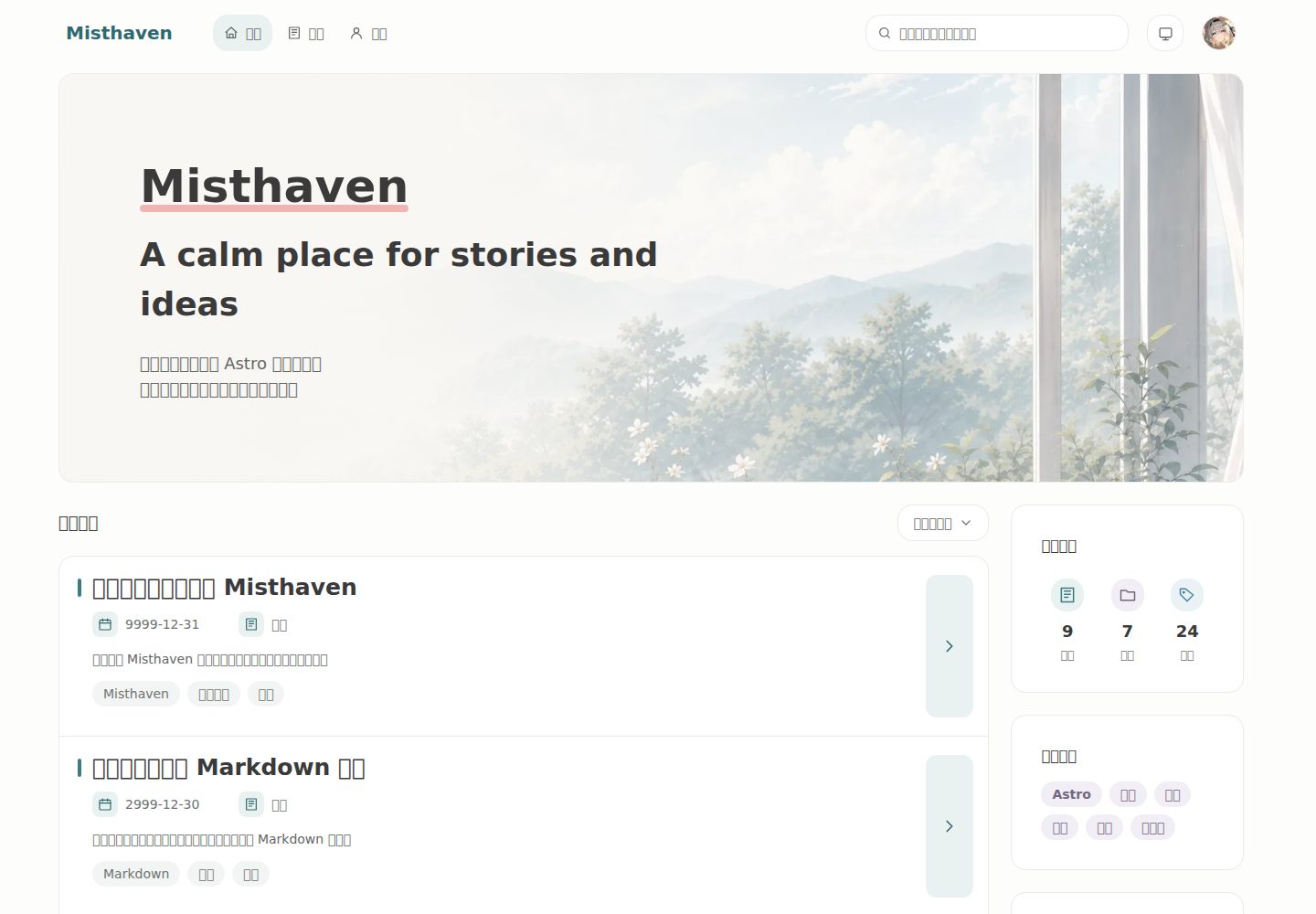Screen dimensions: 1316x914
Task: Expand the sort dropdown above the post list
Action: click(x=942, y=523)
